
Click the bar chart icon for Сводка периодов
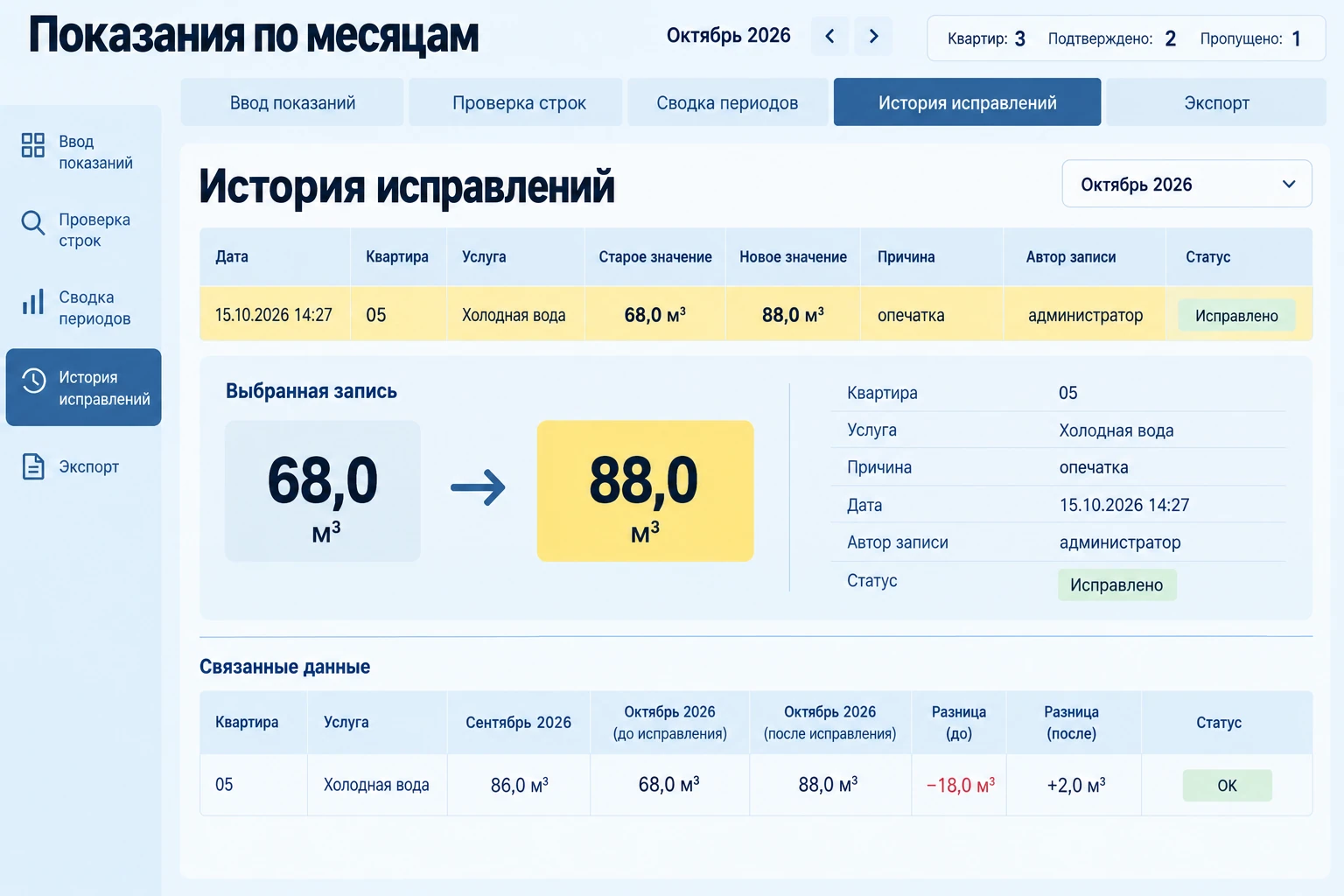(33, 302)
